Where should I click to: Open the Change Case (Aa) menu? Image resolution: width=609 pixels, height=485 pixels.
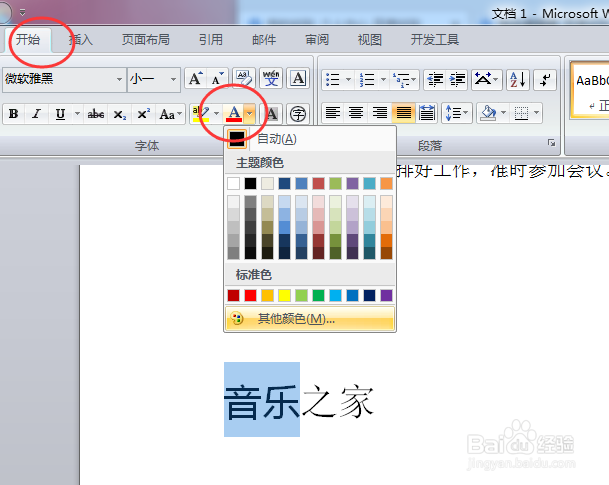coord(170,114)
